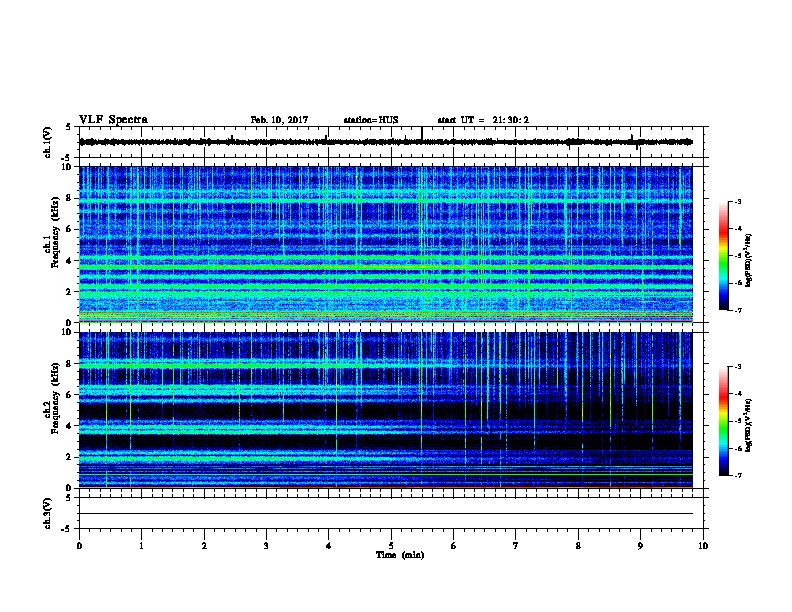The height and width of the screenshot is (612, 792).
Task: Click the ch.3 flat voltage trace line
Action: (386, 514)
